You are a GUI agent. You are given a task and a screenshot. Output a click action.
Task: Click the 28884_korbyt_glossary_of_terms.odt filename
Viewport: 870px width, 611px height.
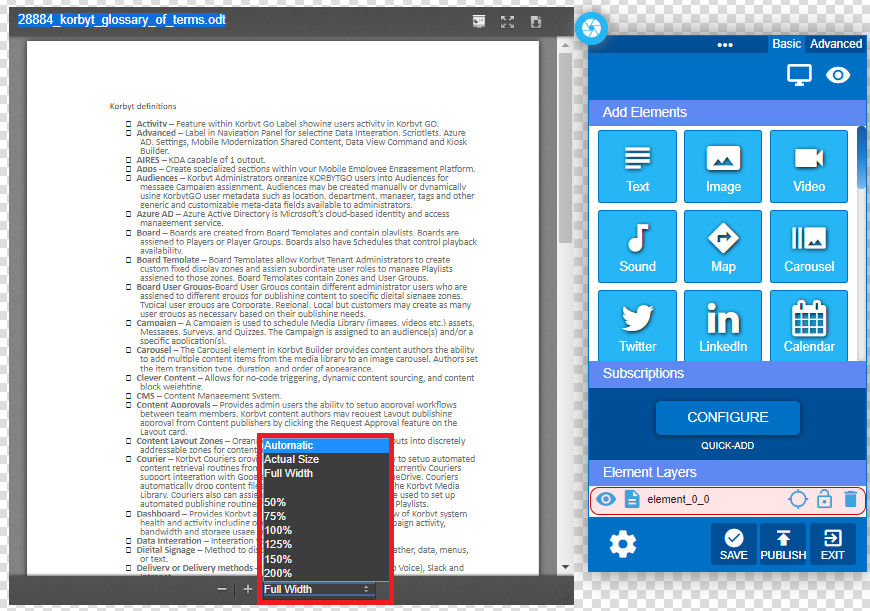pos(122,20)
